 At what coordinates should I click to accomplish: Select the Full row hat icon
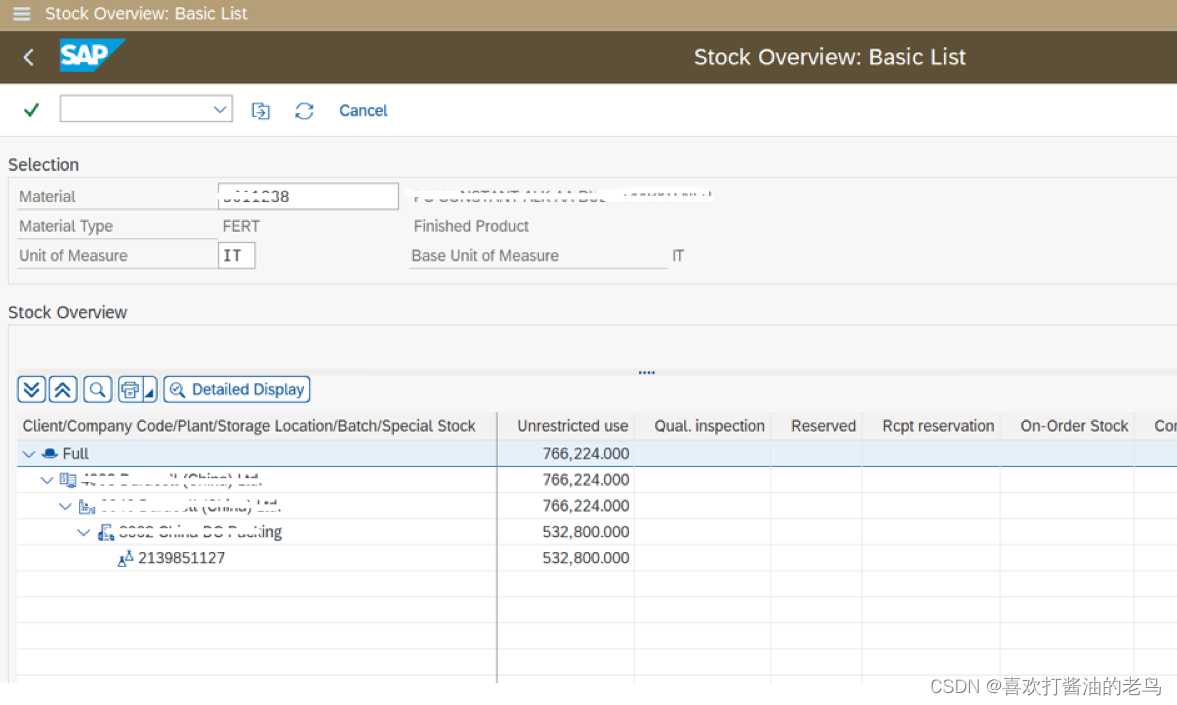50,453
